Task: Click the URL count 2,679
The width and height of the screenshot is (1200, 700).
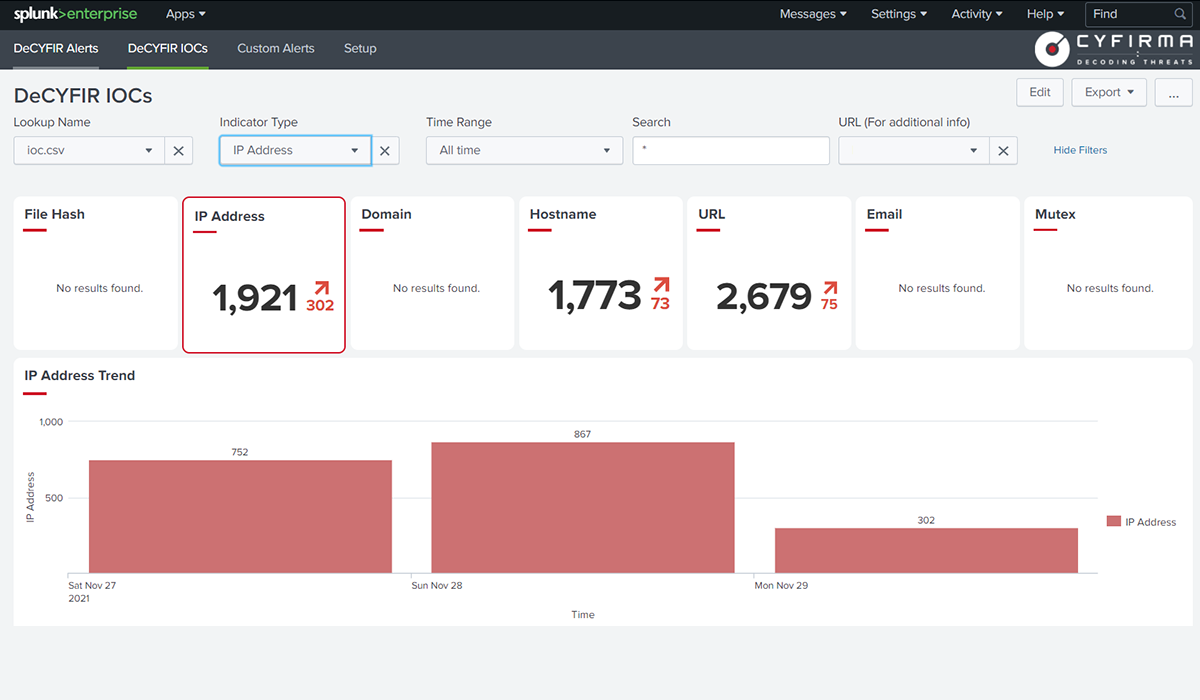Action: coord(764,296)
